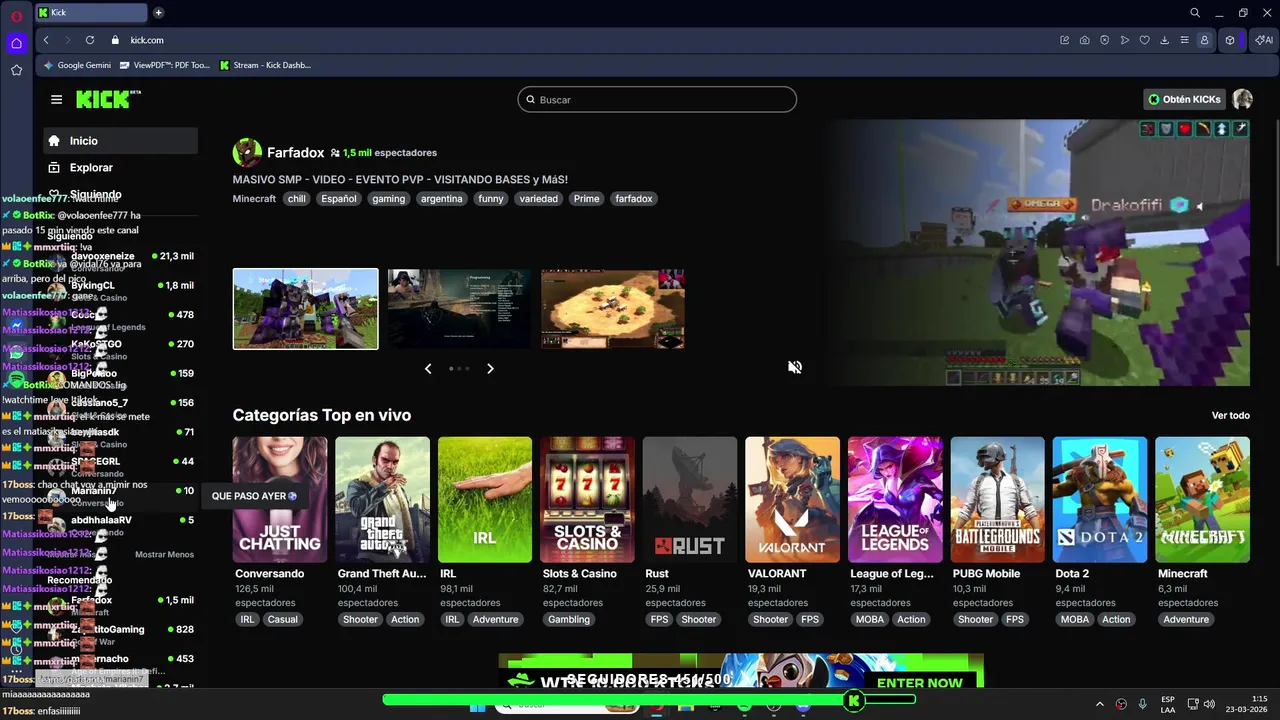This screenshot has height=720, width=1280.
Task: Focus the Buscar search field
Action: [657, 100]
